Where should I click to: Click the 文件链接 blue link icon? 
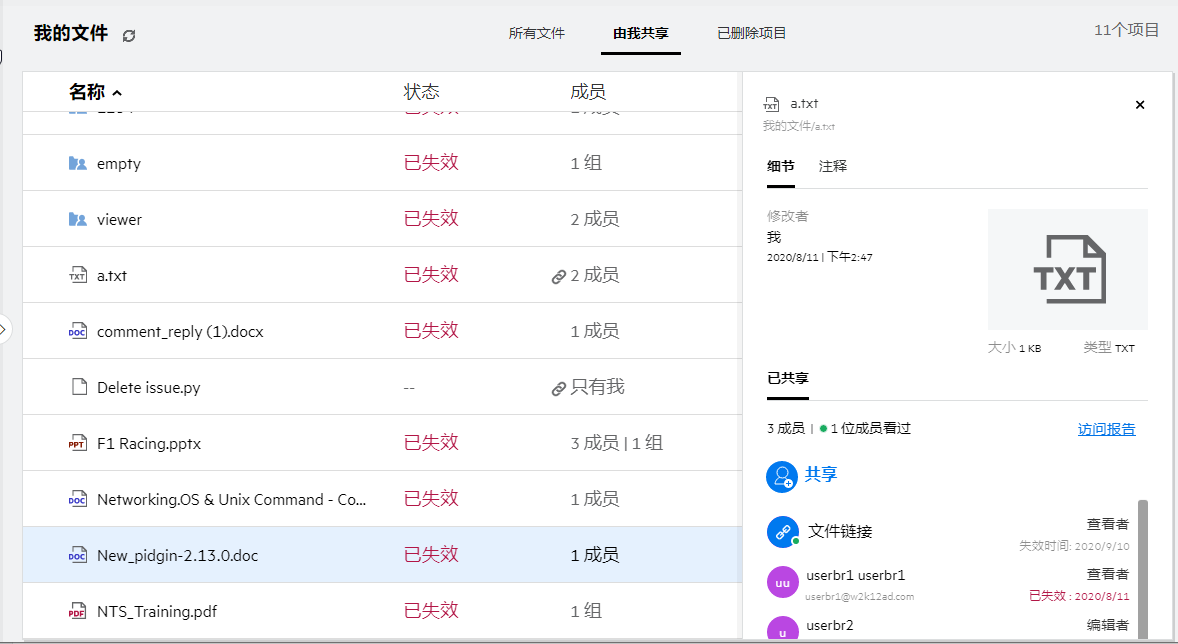coord(781,532)
